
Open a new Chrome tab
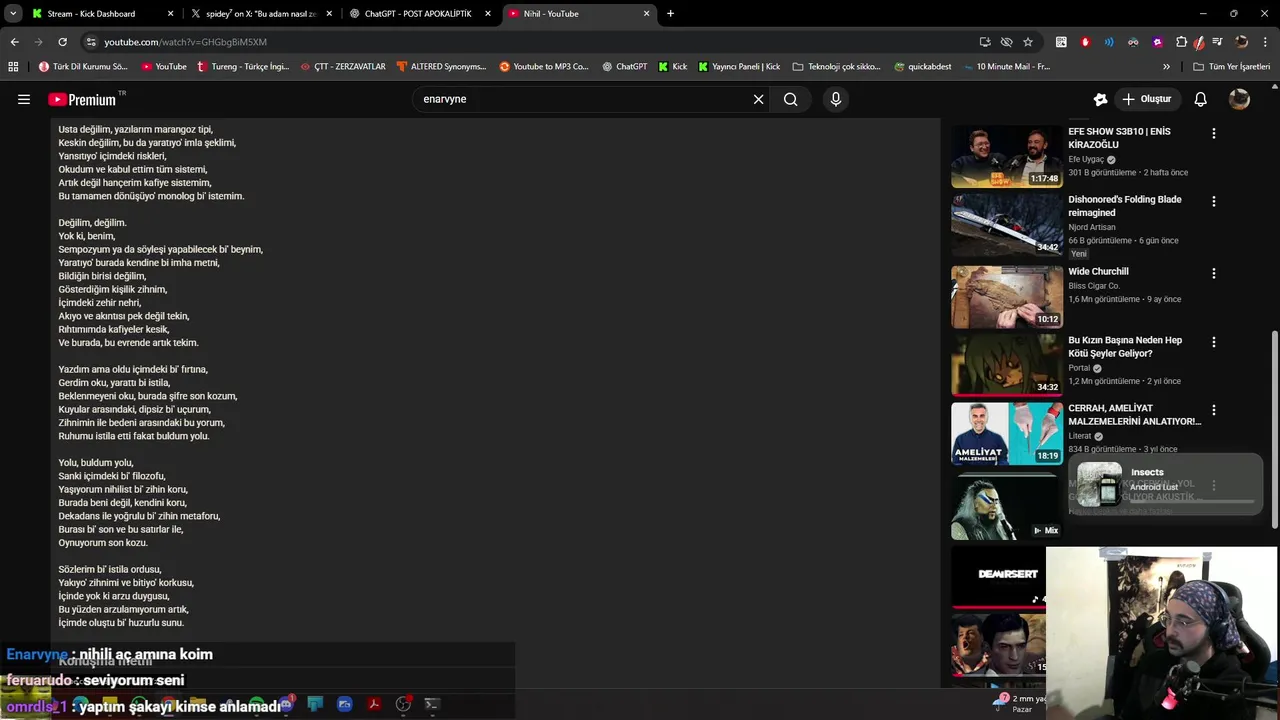pos(670,14)
